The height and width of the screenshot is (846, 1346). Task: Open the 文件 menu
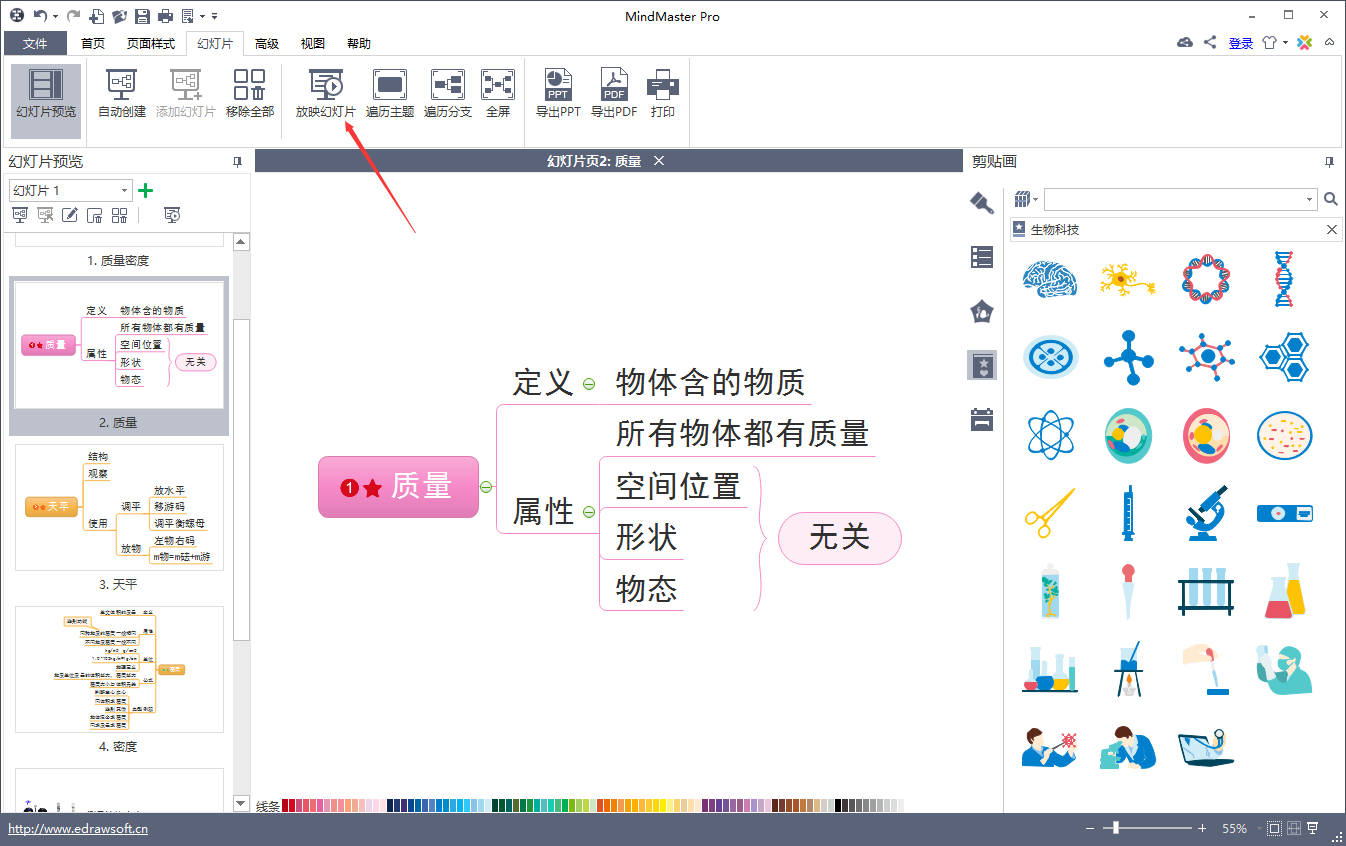(x=35, y=43)
